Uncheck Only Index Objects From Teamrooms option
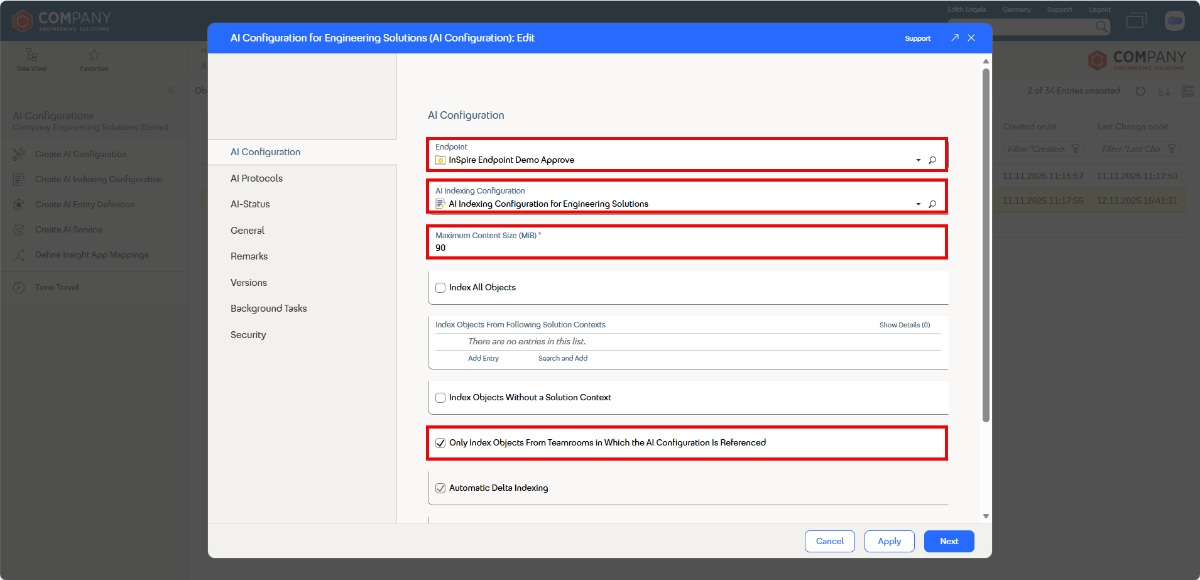 coord(441,442)
